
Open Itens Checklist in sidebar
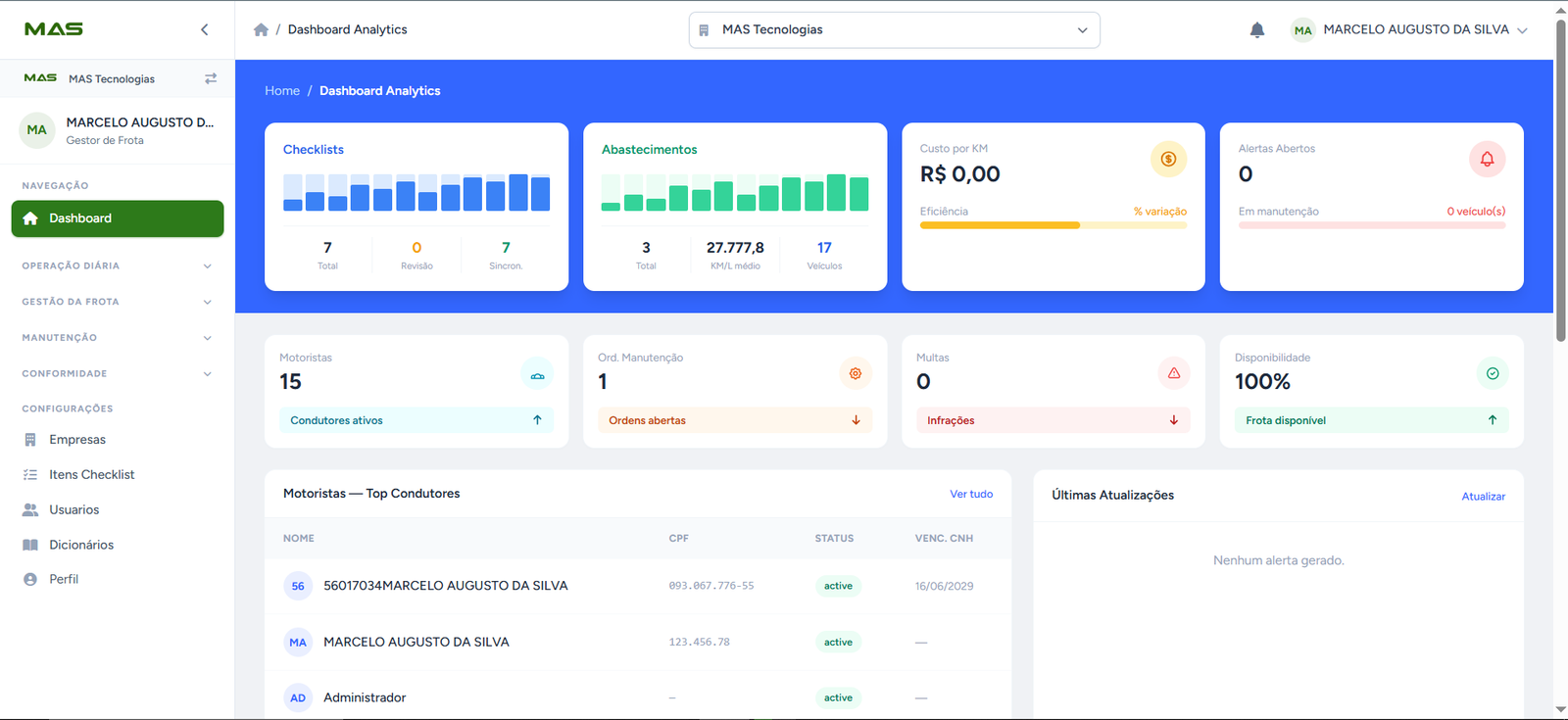point(92,474)
